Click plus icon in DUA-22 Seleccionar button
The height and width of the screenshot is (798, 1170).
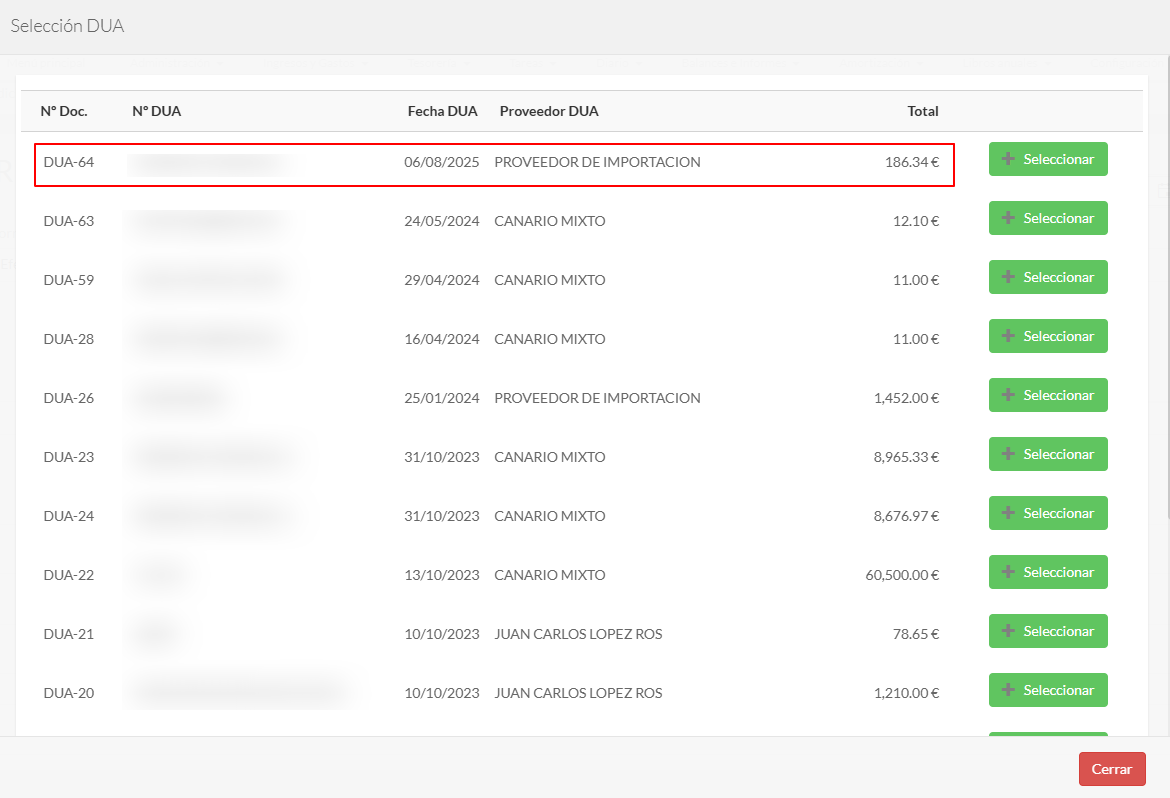1008,573
